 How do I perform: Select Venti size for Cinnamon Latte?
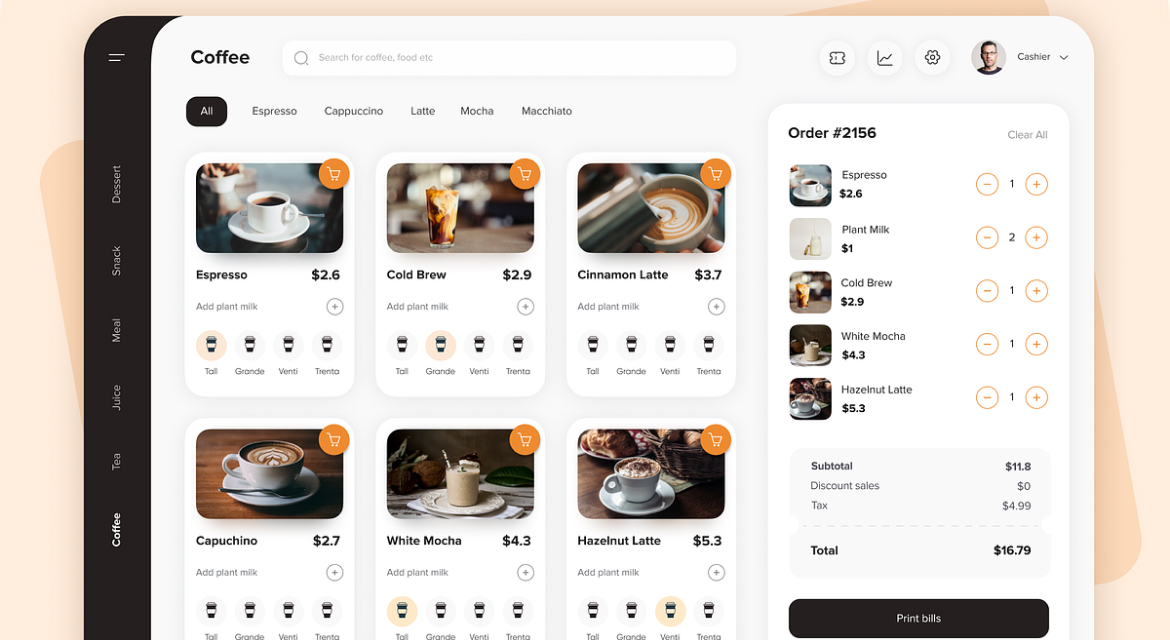(x=670, y=345)
